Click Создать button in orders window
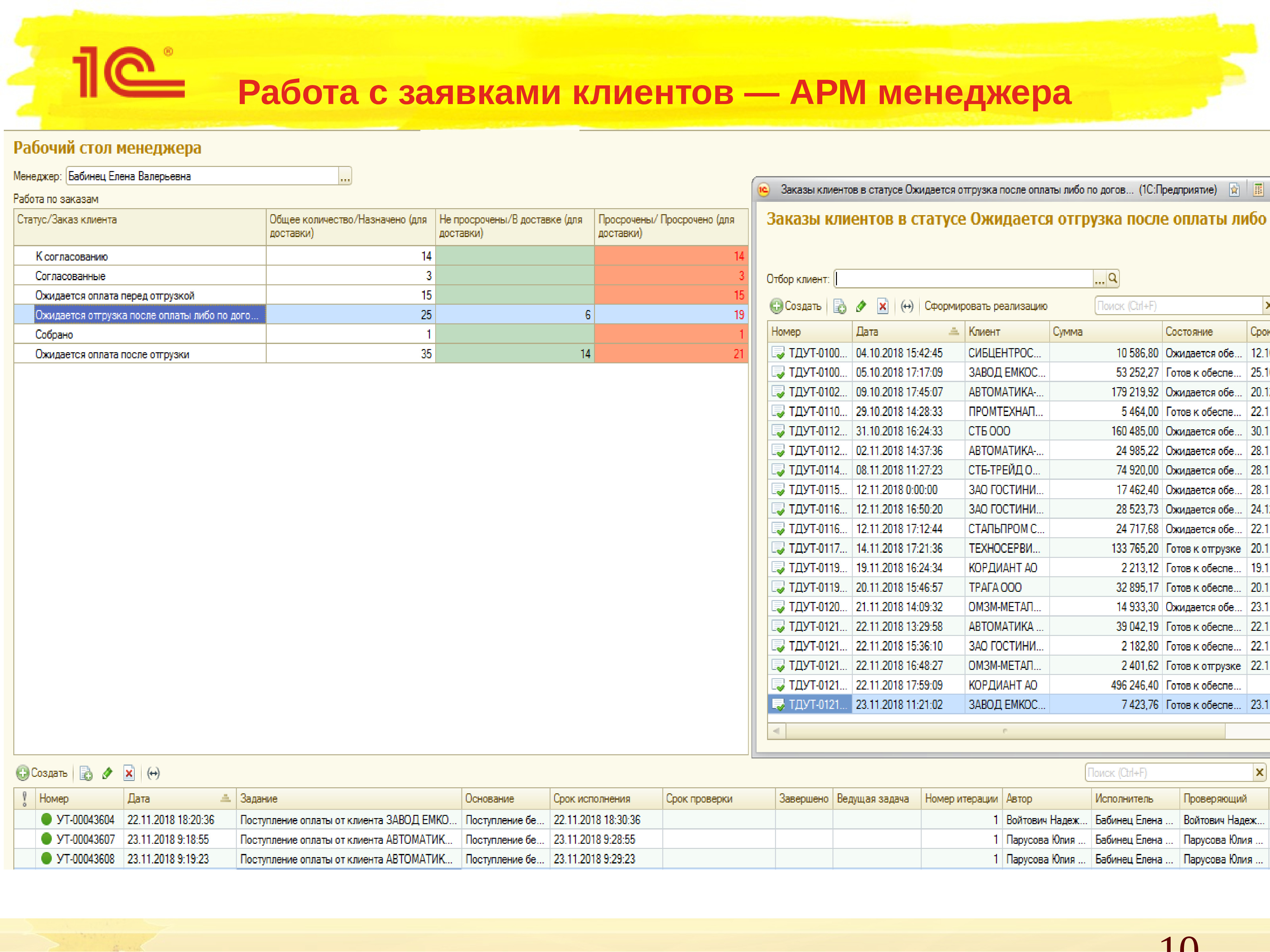Image resolution: width=1270 pixels, height=952 pixels. click(796, 307)
